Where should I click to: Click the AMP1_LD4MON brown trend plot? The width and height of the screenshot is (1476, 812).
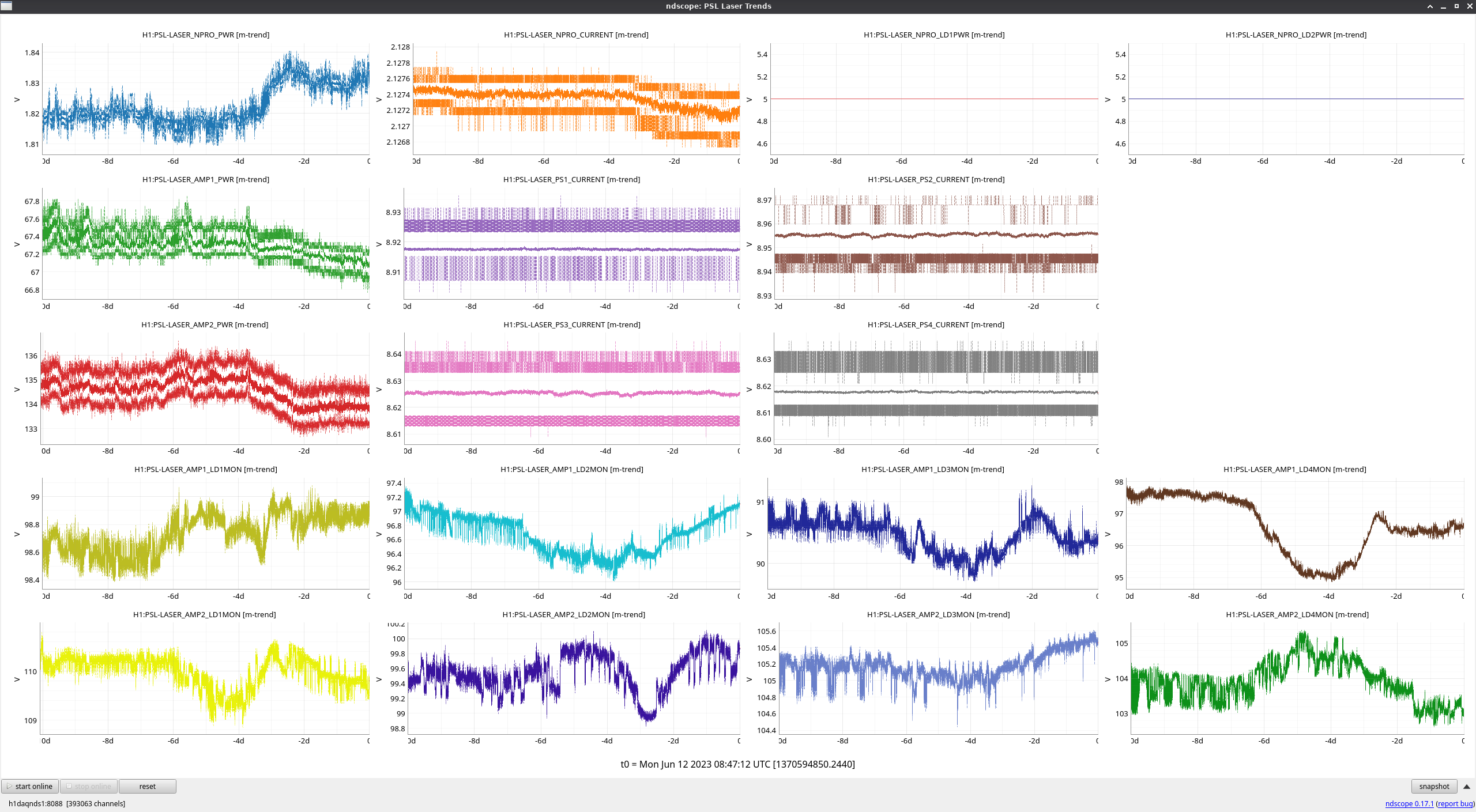tap(1295, 533)
